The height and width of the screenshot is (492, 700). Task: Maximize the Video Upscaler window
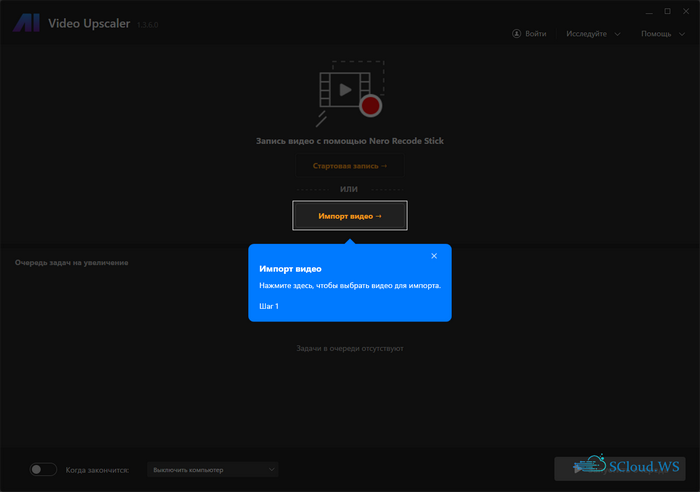pos(667,11)
